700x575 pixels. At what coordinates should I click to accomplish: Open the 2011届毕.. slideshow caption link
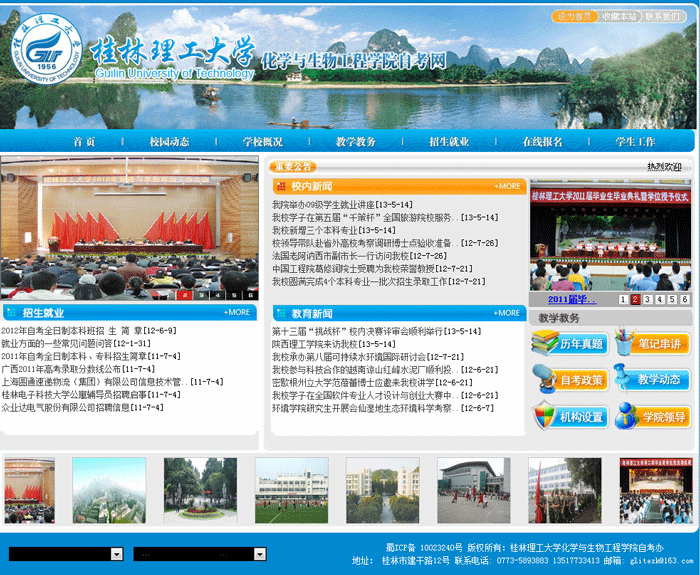pyautogui.click(x=572, y=299)
